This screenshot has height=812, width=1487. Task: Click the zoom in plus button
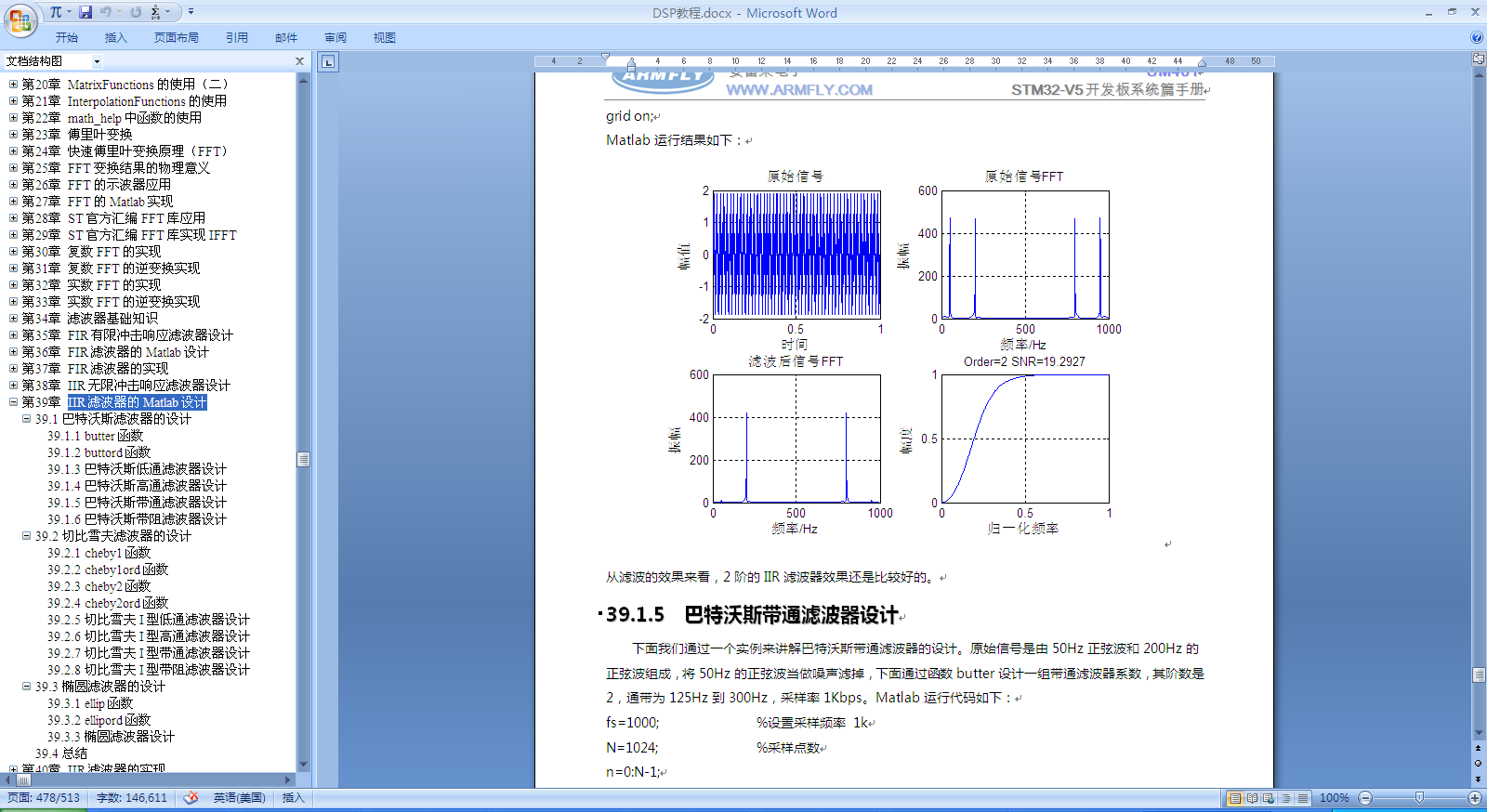tap(1475, 798)
